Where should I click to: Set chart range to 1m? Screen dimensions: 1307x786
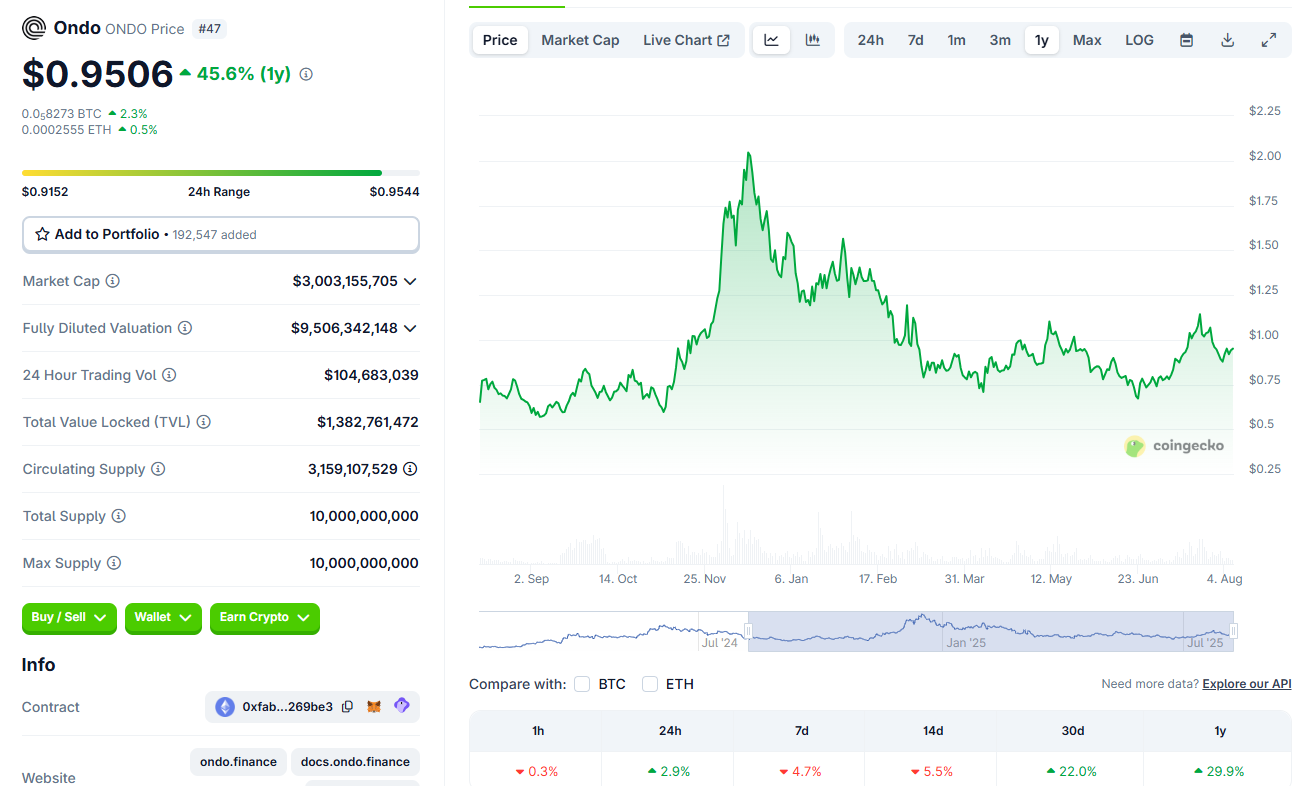(956, 40)
